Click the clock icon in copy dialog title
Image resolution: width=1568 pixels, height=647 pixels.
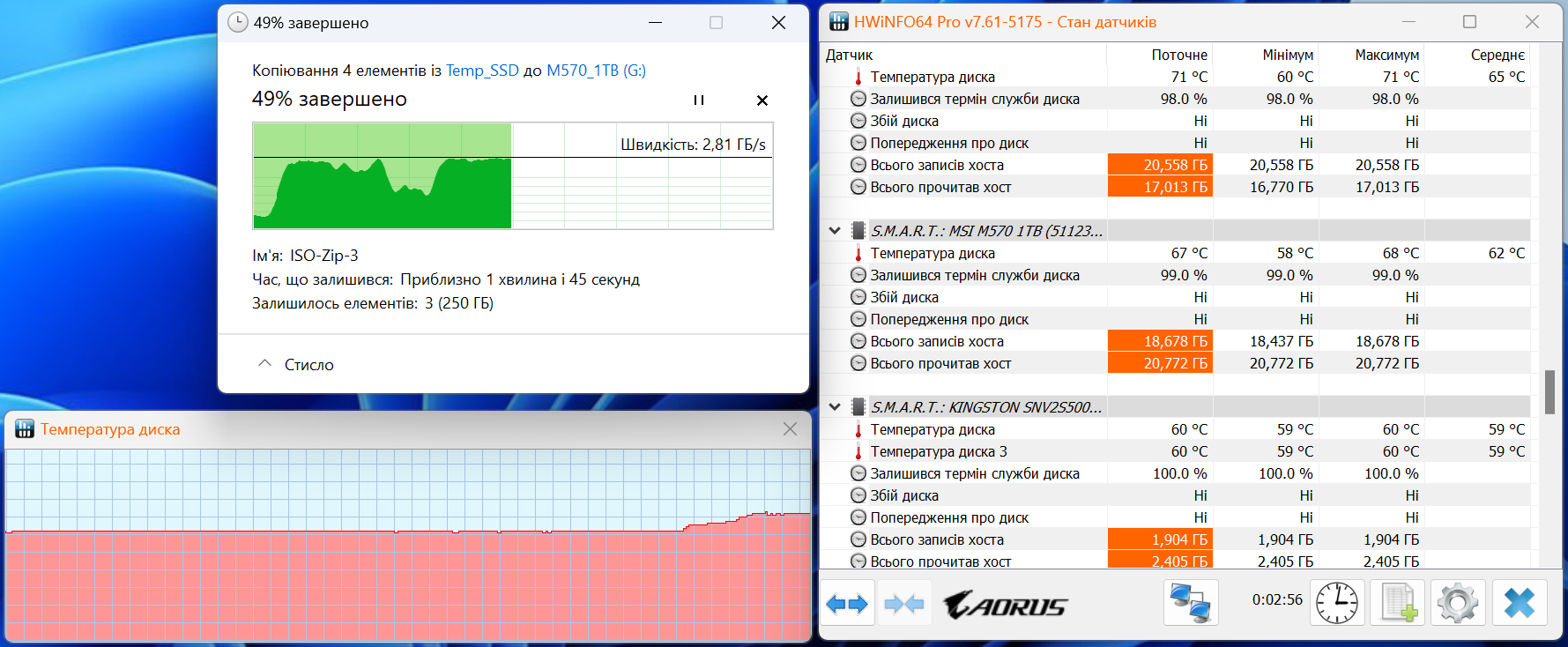238,22
